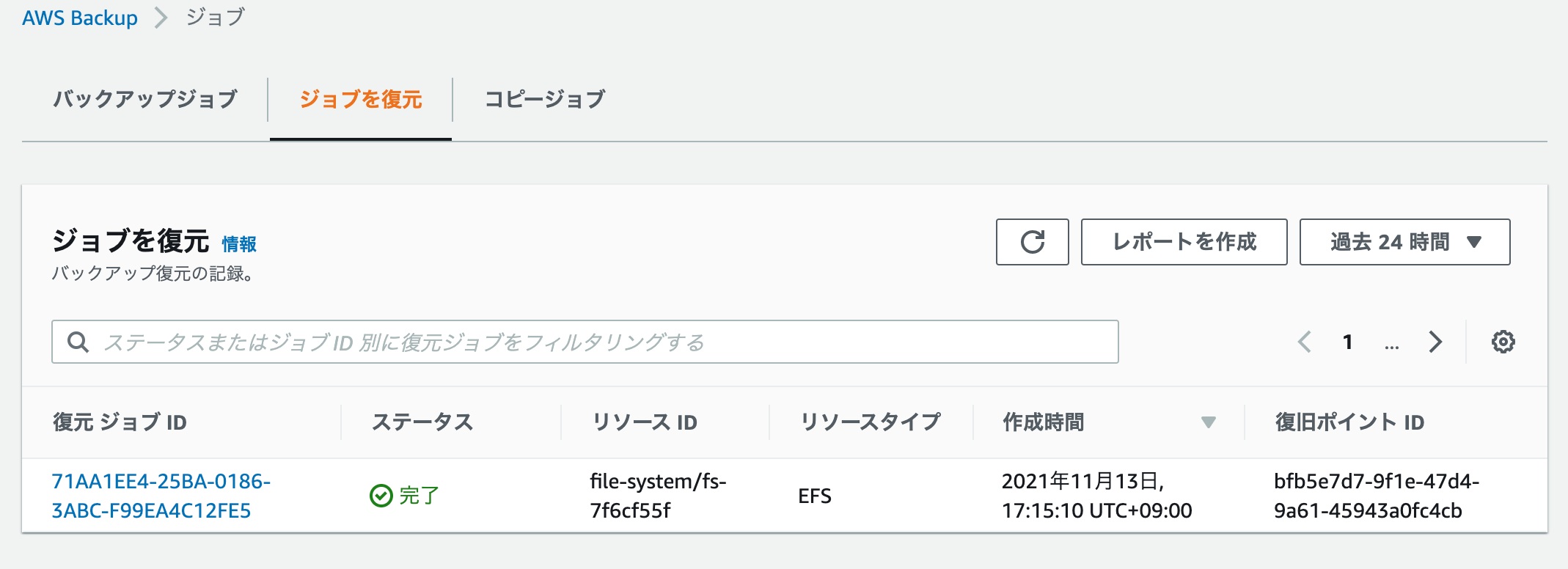Click the magnifier icon in the search bar
The width and height of the screenshot is (1568, 569).
(x=78, y=340)
